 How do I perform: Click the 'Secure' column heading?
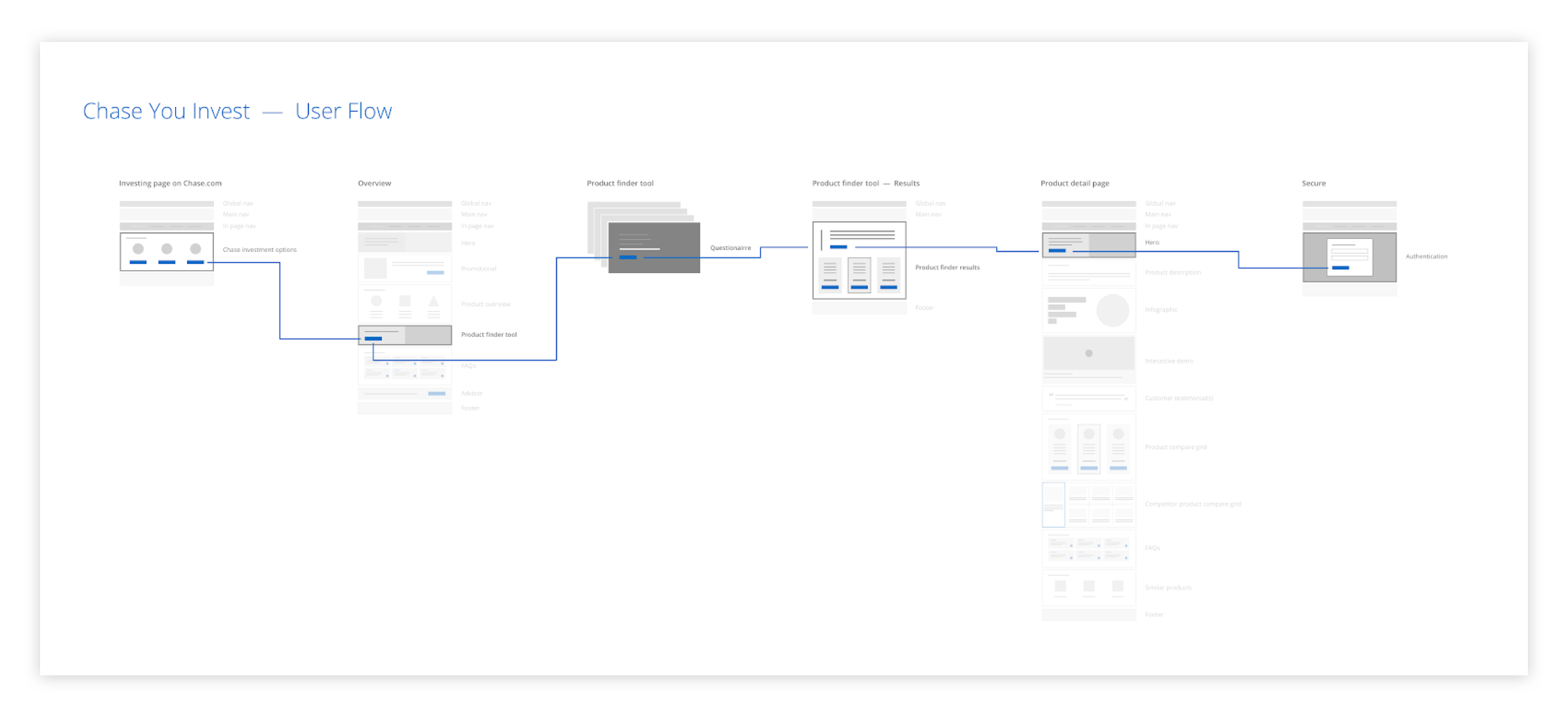(x=1313, y=183)
